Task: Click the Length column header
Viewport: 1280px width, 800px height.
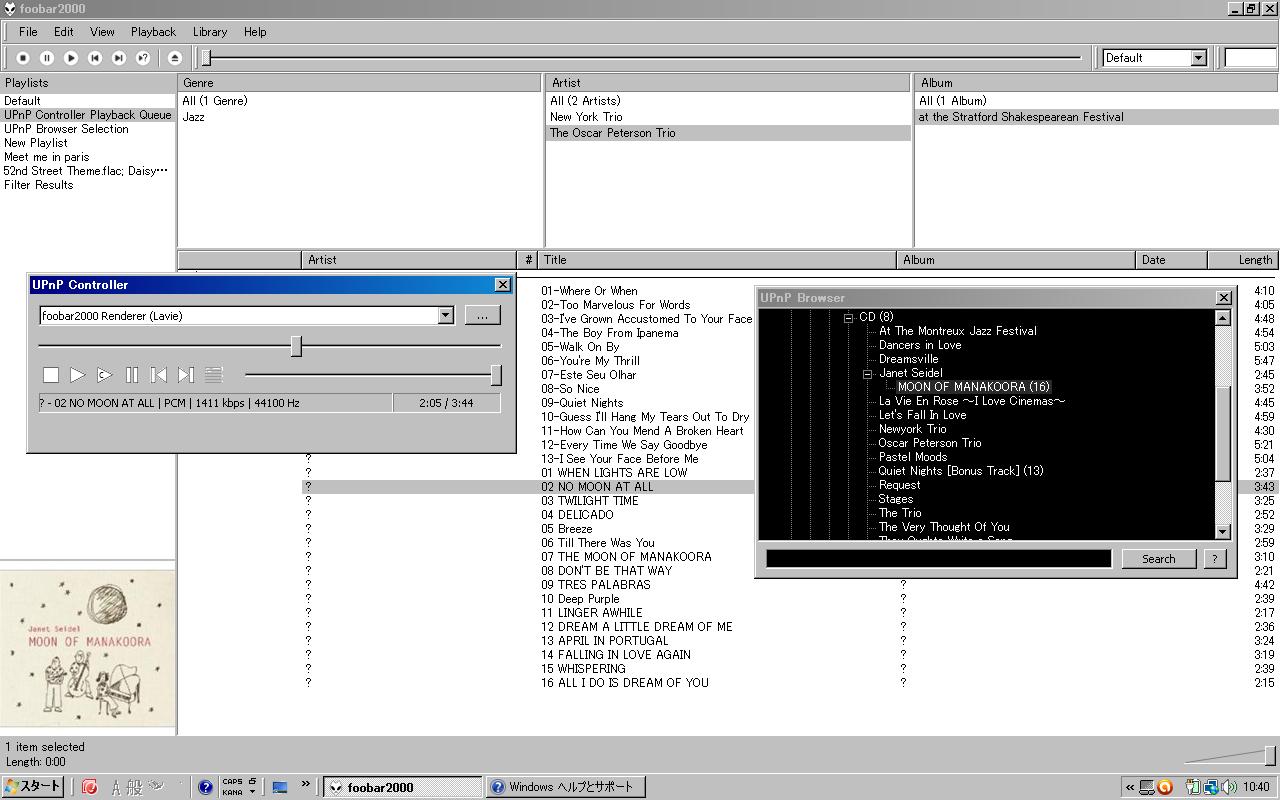Action: coord(1243,260)
